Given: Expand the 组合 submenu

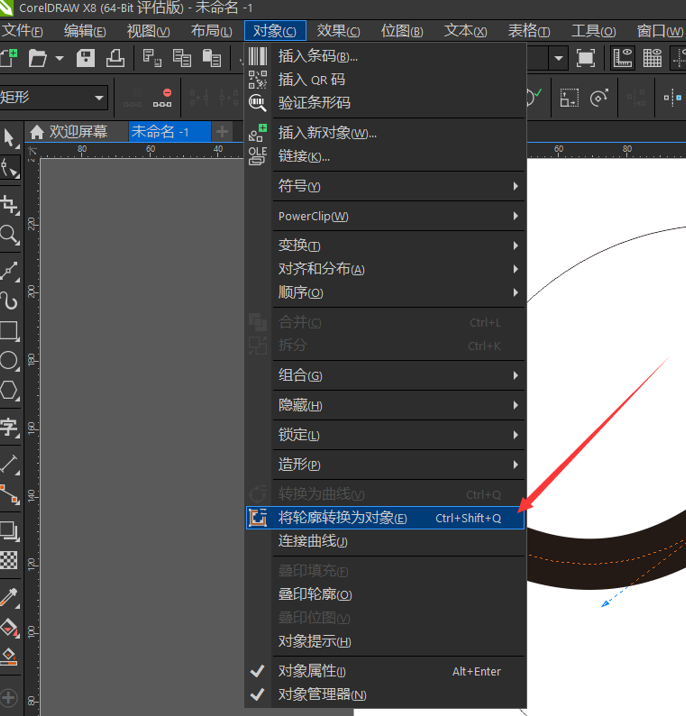Looking at the screenshot, I should pyautogui.click(x=385, y=375).
